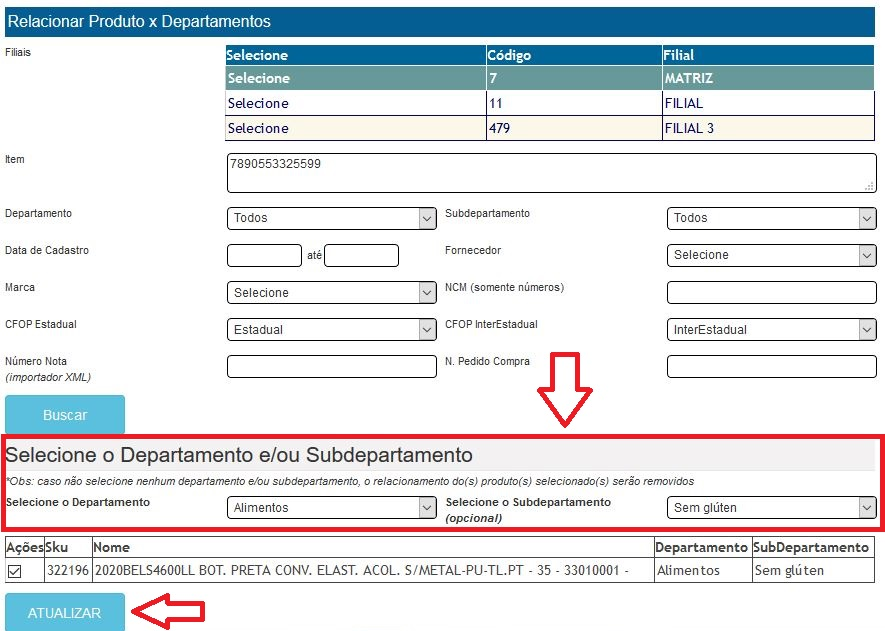Screen dimensions: 885x631
Task: Click the Nome column header
Action: (x=373, y=547)
